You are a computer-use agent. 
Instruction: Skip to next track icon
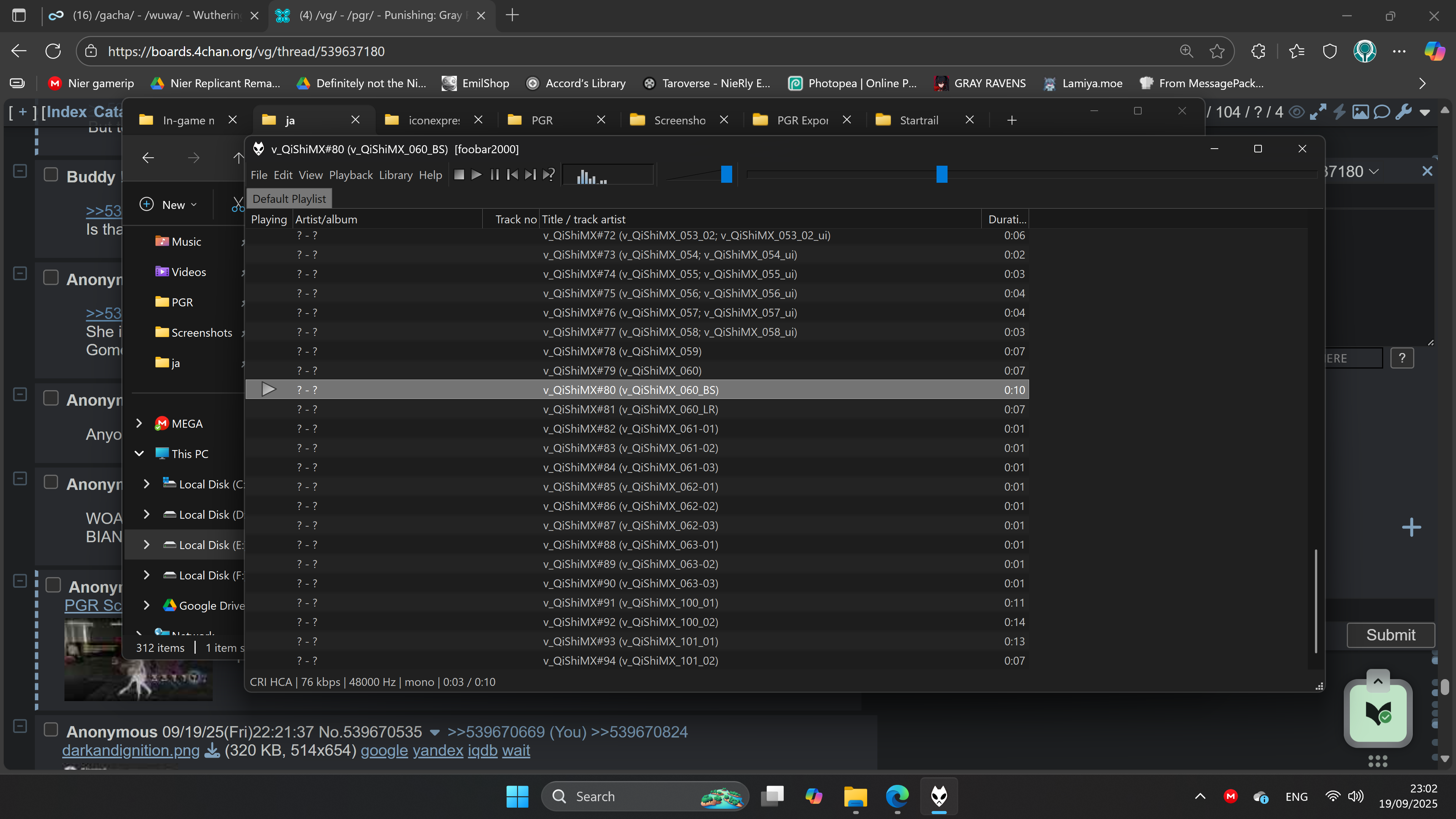(530, 175)
